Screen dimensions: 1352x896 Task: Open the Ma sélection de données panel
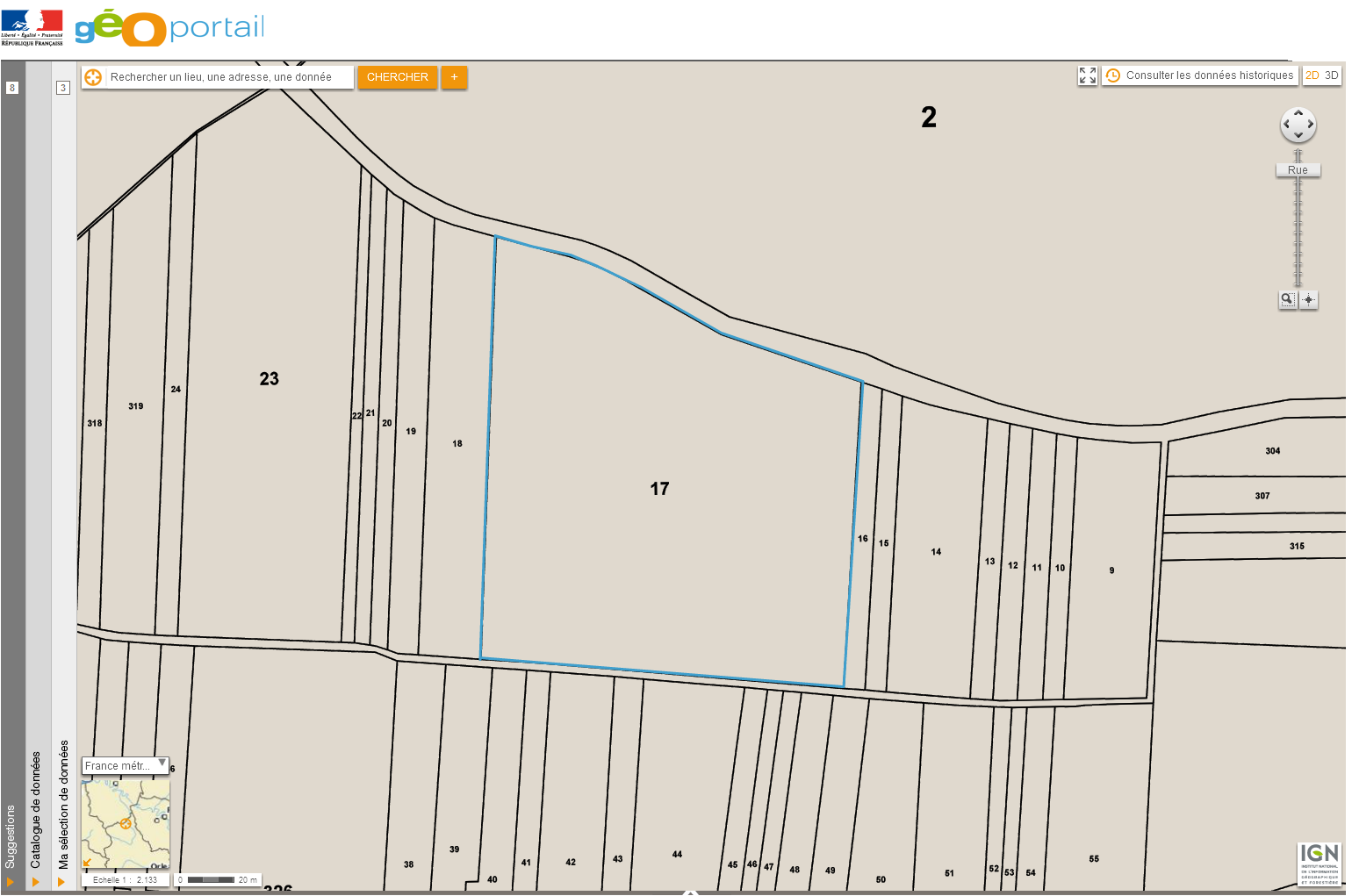tap(61, 881)
